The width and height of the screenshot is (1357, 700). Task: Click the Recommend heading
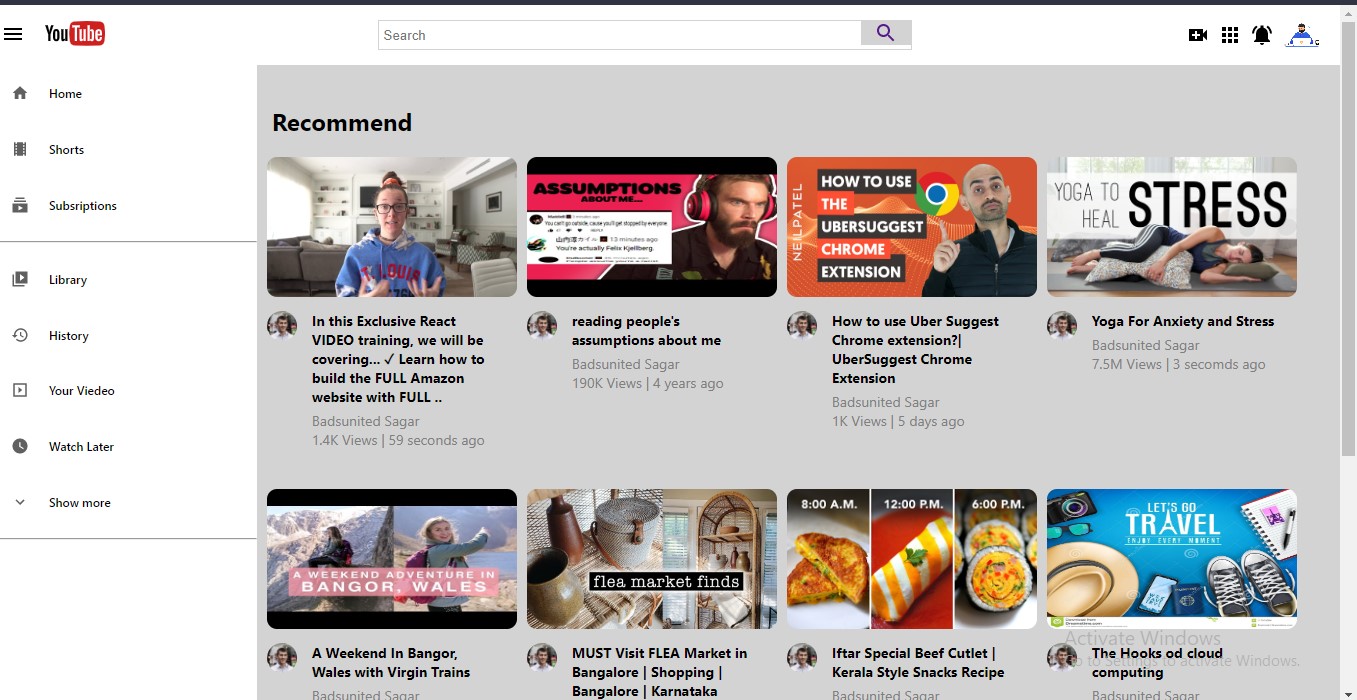(342, 122)
